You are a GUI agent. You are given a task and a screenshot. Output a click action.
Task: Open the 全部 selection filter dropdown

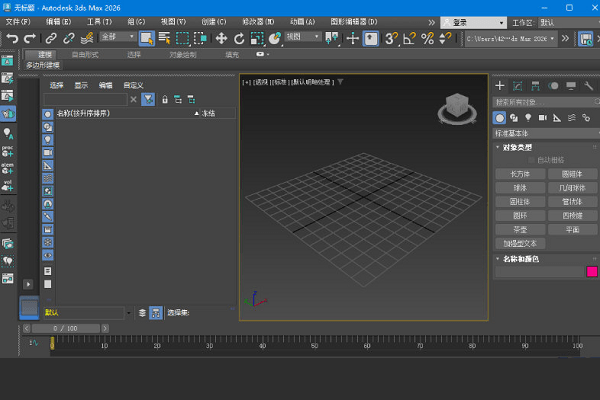116,38
